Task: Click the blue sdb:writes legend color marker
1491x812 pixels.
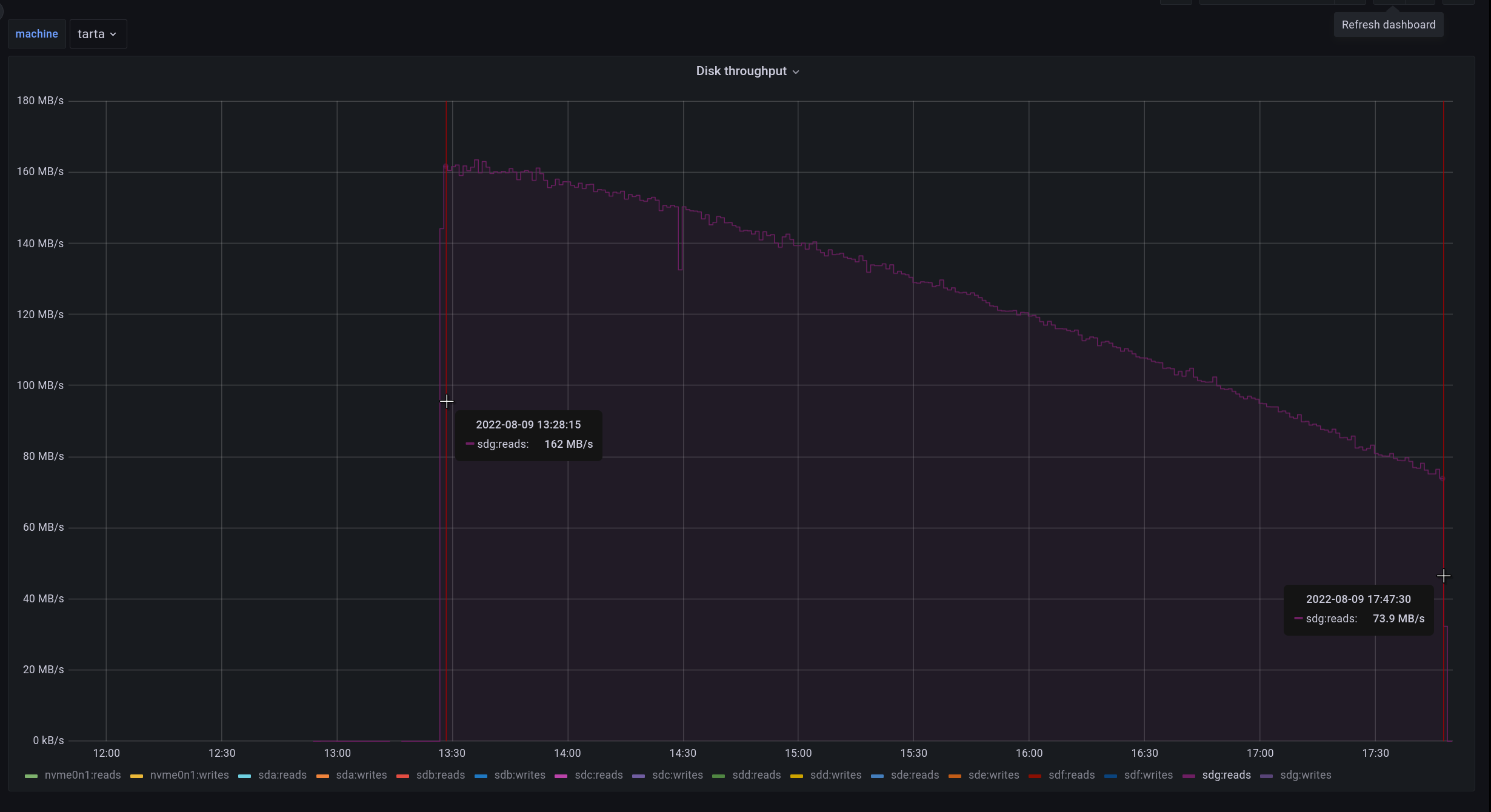Action: (481, 776)
